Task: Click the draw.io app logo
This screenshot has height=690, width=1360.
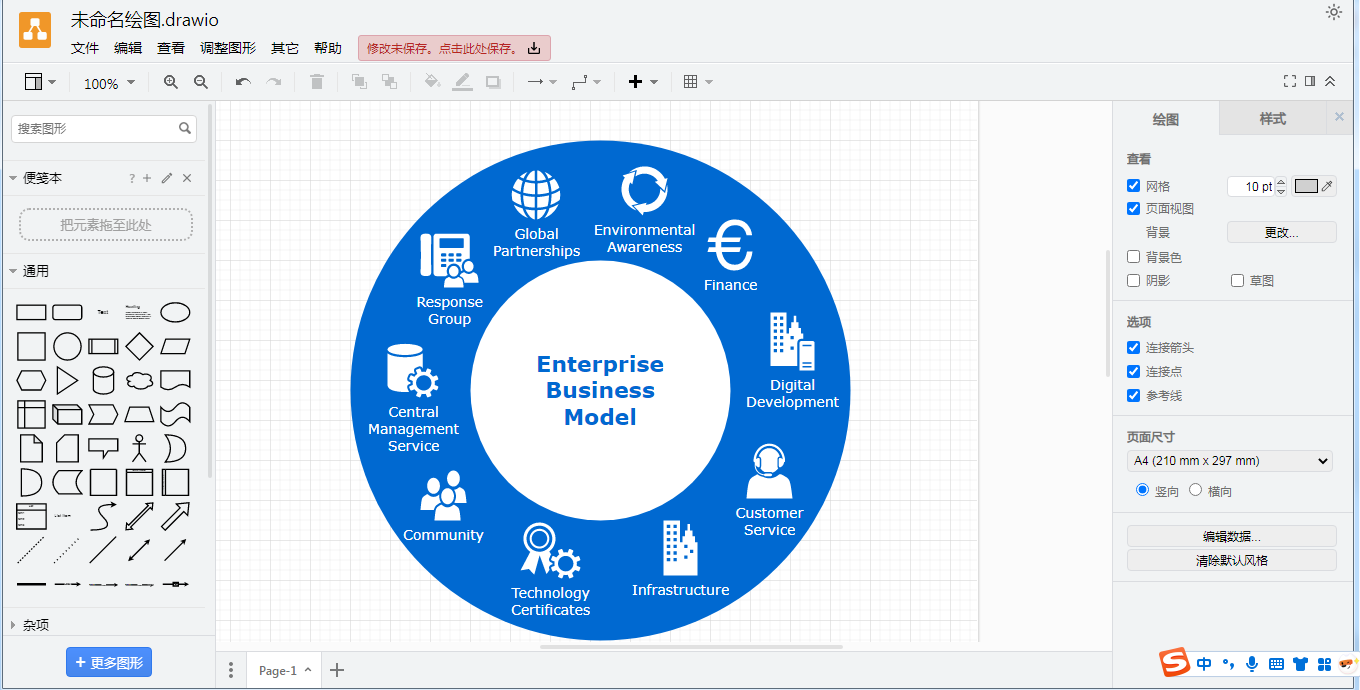Action: pos(35,30)
